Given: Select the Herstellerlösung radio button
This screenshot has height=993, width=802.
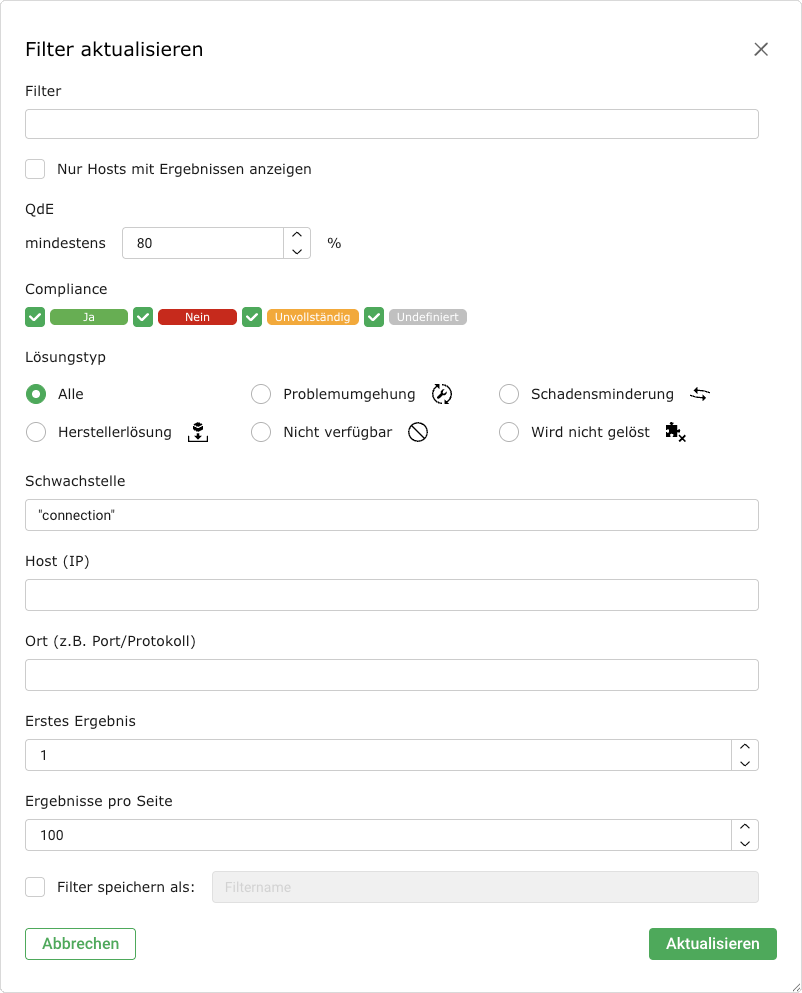Looking at the screenshot, I should pos(36,432).
